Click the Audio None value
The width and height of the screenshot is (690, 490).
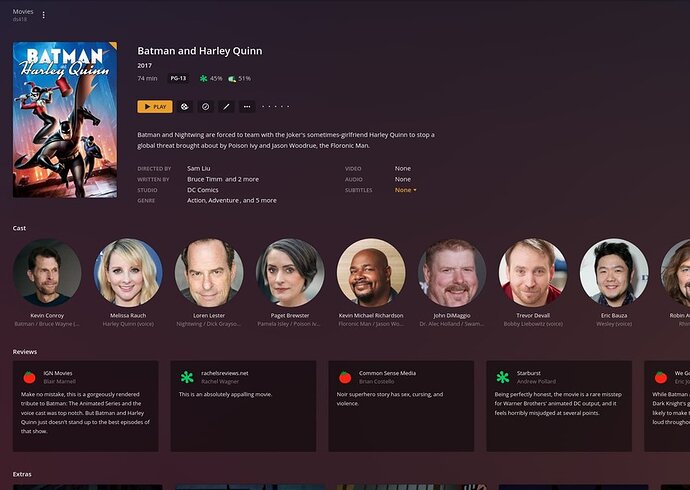[x=403, y=179]
